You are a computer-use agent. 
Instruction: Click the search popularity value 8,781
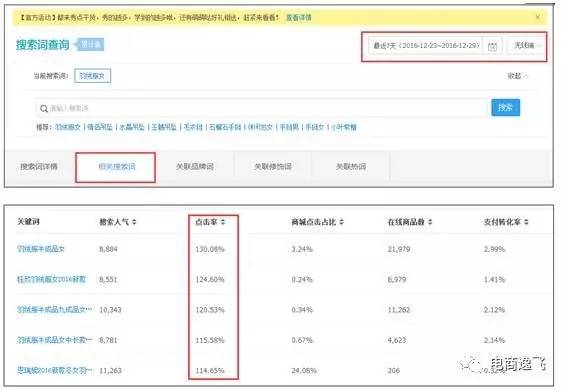[108, 340]
